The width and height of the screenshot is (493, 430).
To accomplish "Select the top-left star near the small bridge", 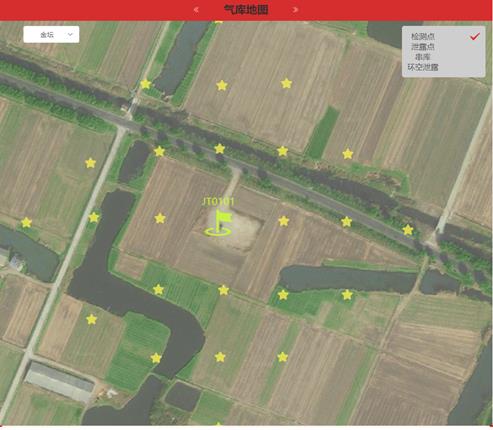I will pyautogui.click(x=145, y=84).
